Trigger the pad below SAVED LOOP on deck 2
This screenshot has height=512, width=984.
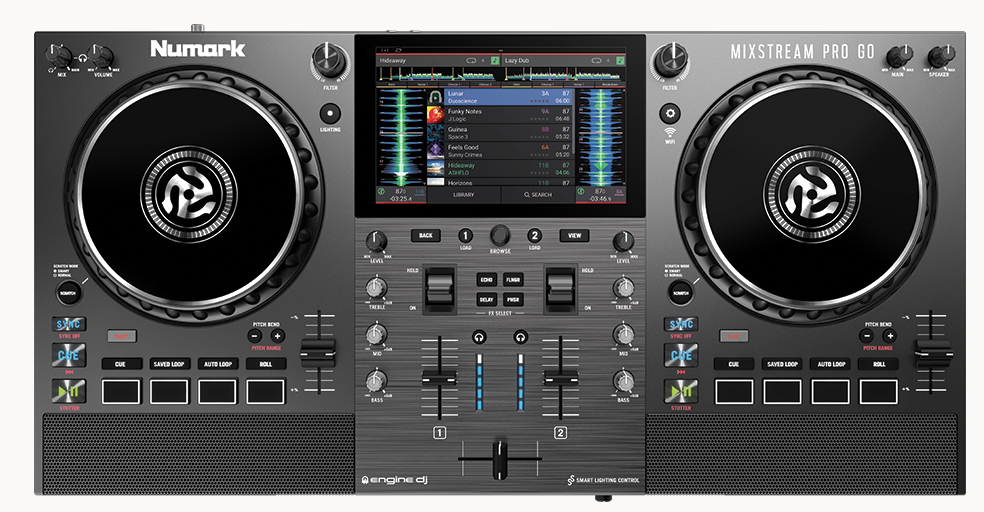point(782,392)
